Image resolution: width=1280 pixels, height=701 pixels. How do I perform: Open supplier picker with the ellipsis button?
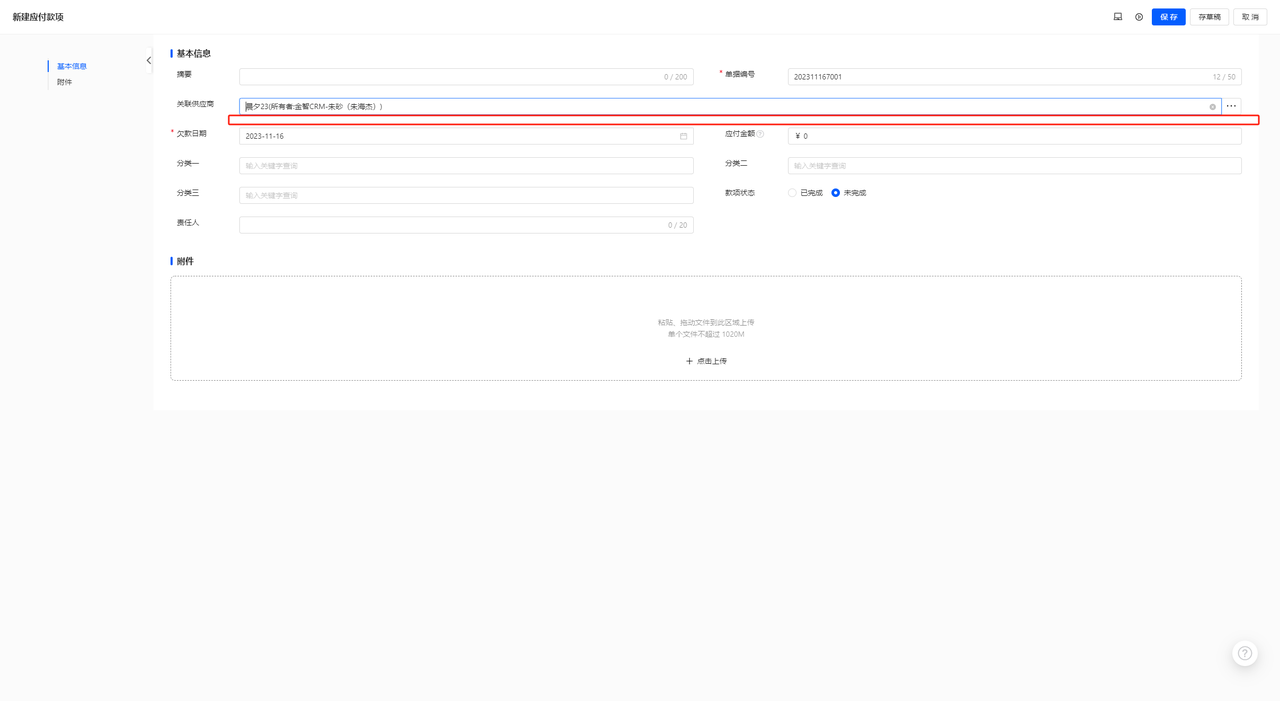coord(1232,106)
